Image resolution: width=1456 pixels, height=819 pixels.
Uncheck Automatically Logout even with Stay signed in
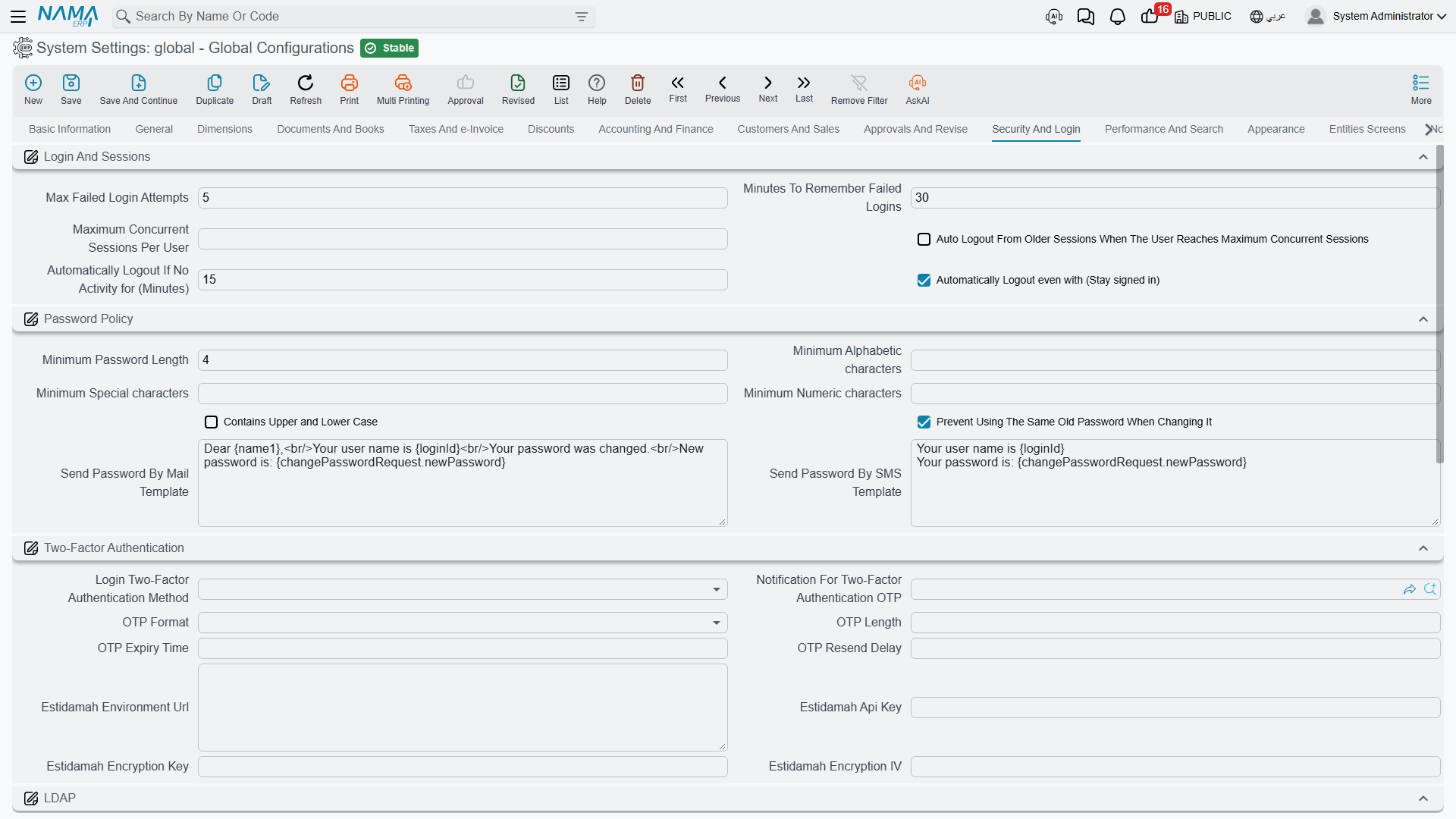coord(924,281)
